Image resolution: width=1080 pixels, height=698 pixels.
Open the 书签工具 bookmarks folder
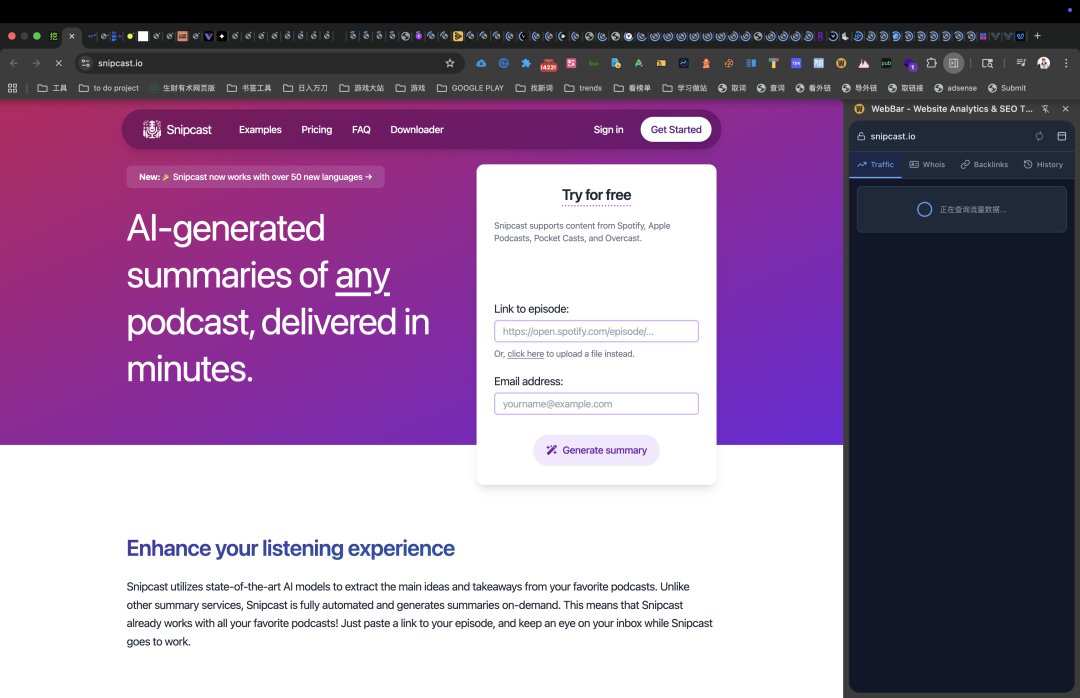click(249, 88)
